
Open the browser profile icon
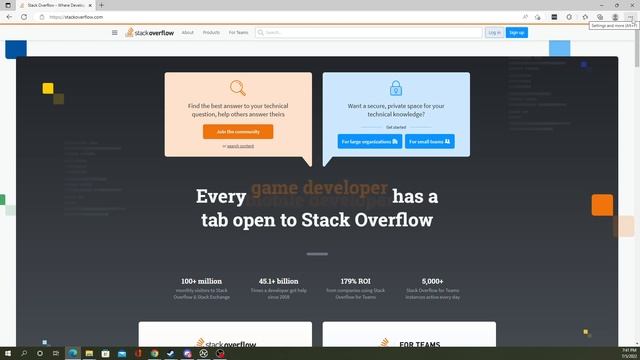pos(615,17)
